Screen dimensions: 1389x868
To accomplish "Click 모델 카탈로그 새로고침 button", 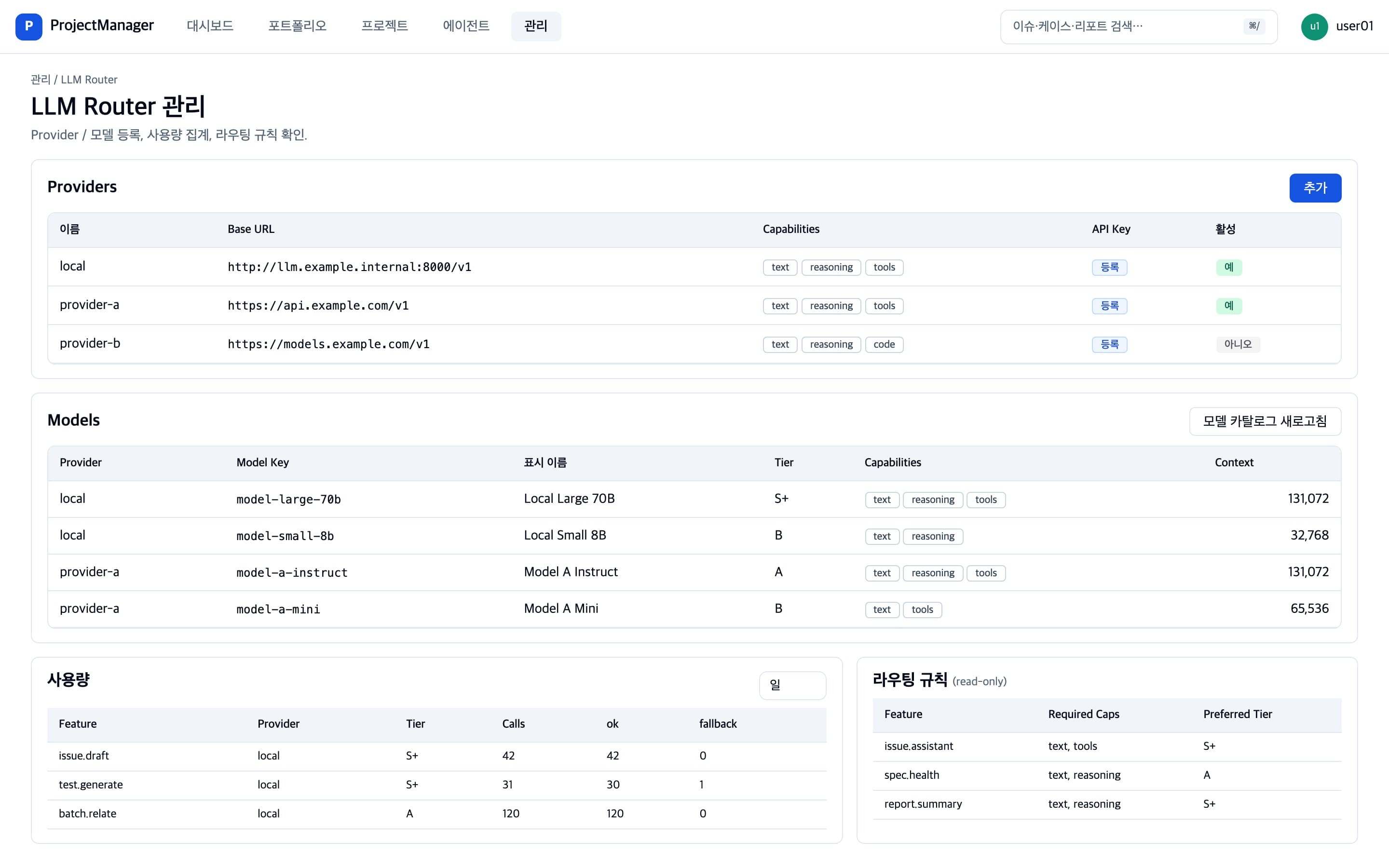I will click(1265, 421).
